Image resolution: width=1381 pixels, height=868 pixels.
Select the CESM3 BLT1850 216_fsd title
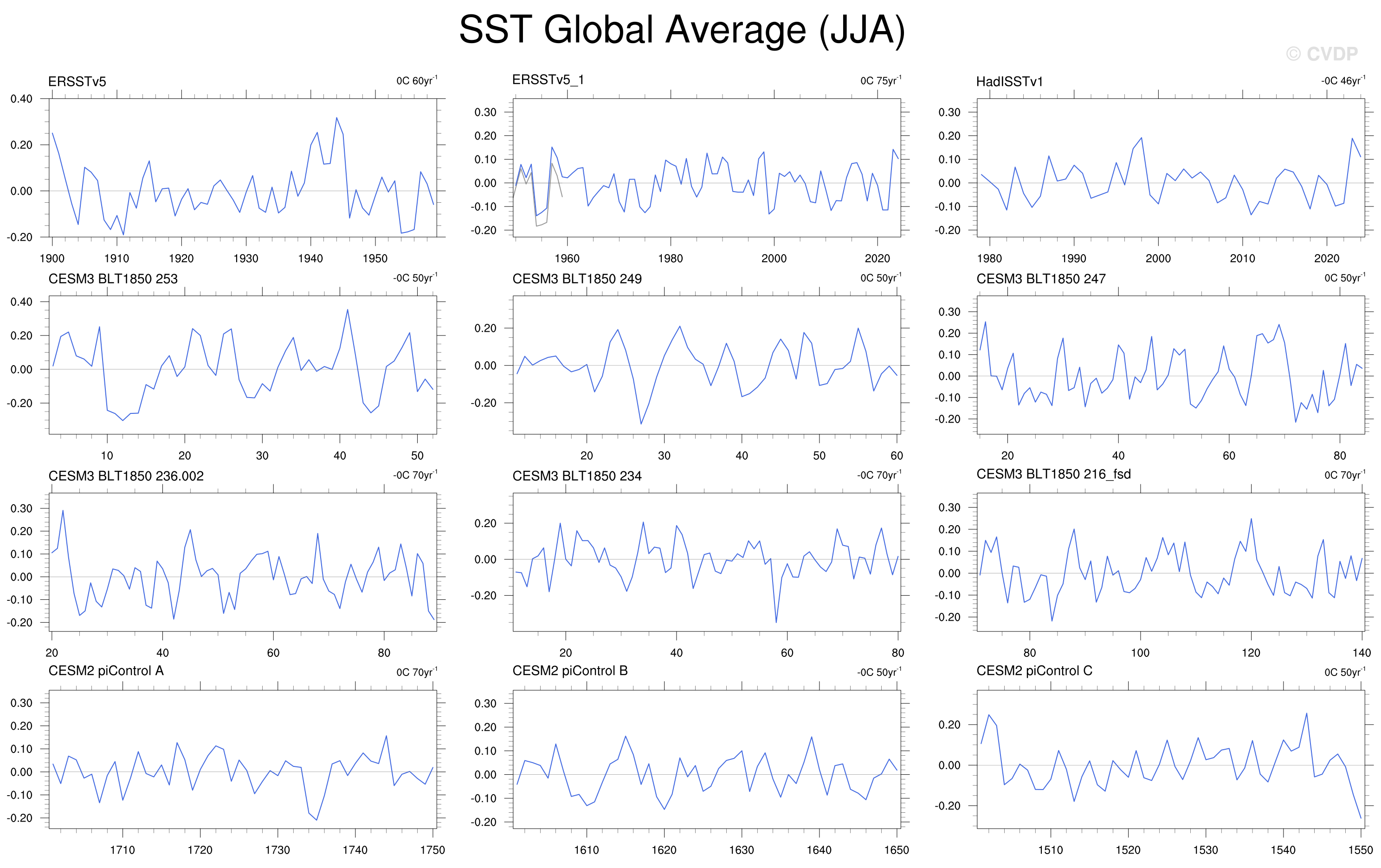click(x=1053, y=474)
